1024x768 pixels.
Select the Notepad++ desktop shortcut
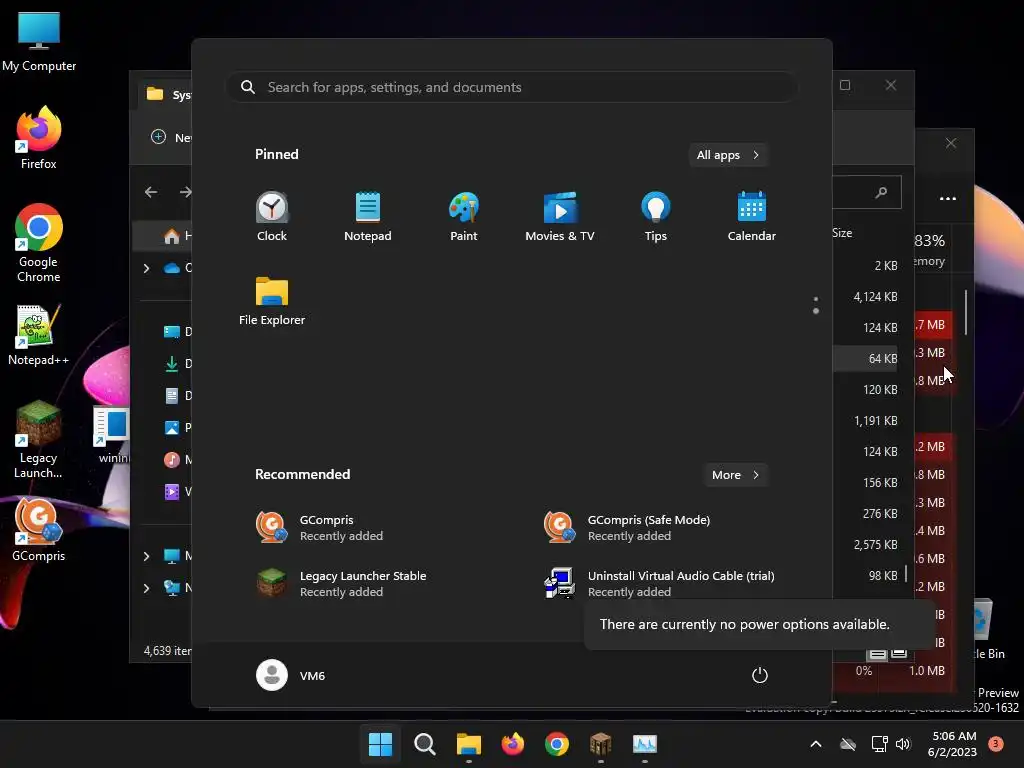tap(39, 334)
